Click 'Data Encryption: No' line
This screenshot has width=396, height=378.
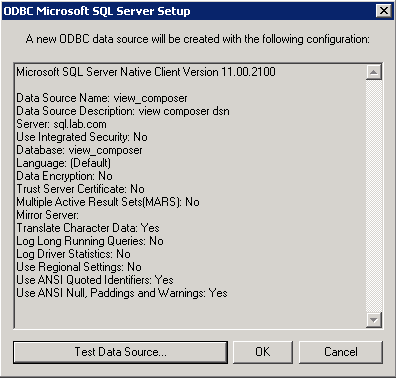pos(64,176)
